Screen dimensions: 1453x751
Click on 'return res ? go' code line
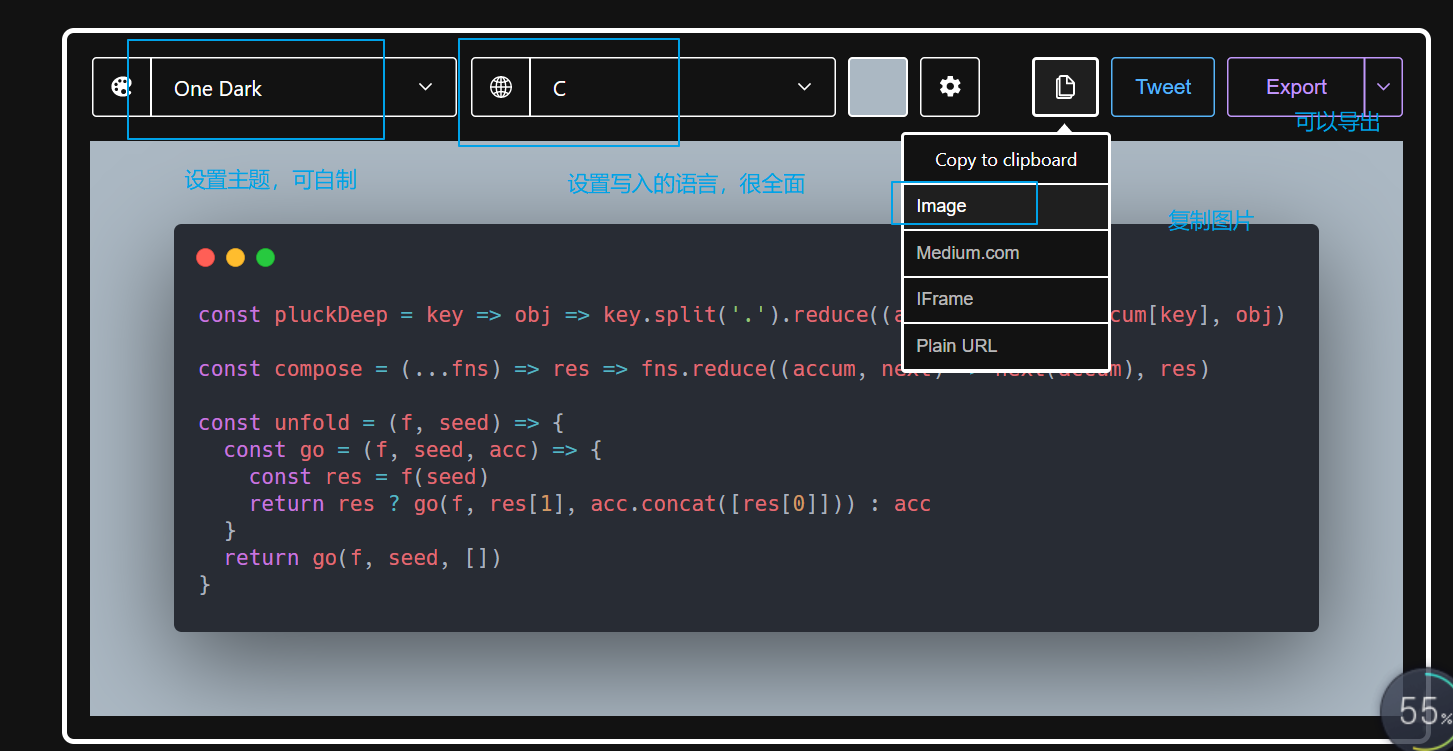pos(590,504)
